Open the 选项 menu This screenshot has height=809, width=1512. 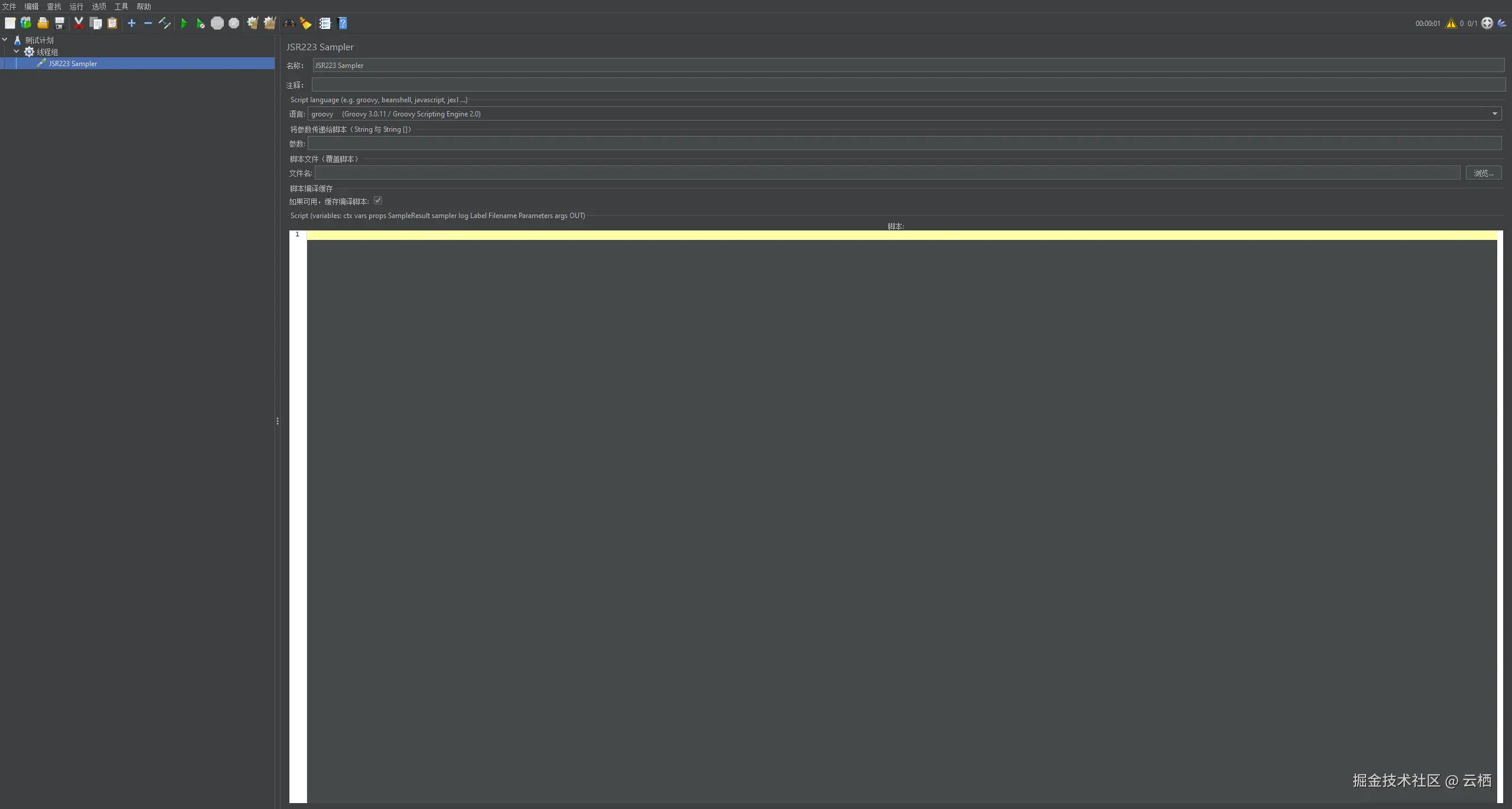tap(99, 7)
